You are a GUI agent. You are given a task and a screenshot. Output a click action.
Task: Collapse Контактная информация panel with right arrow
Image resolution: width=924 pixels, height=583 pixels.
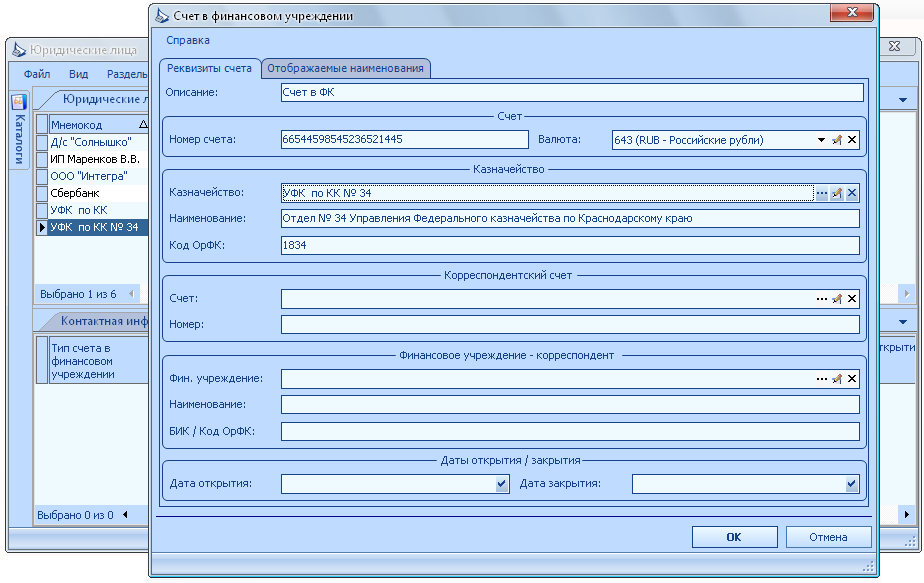click(x=903, y=322)
